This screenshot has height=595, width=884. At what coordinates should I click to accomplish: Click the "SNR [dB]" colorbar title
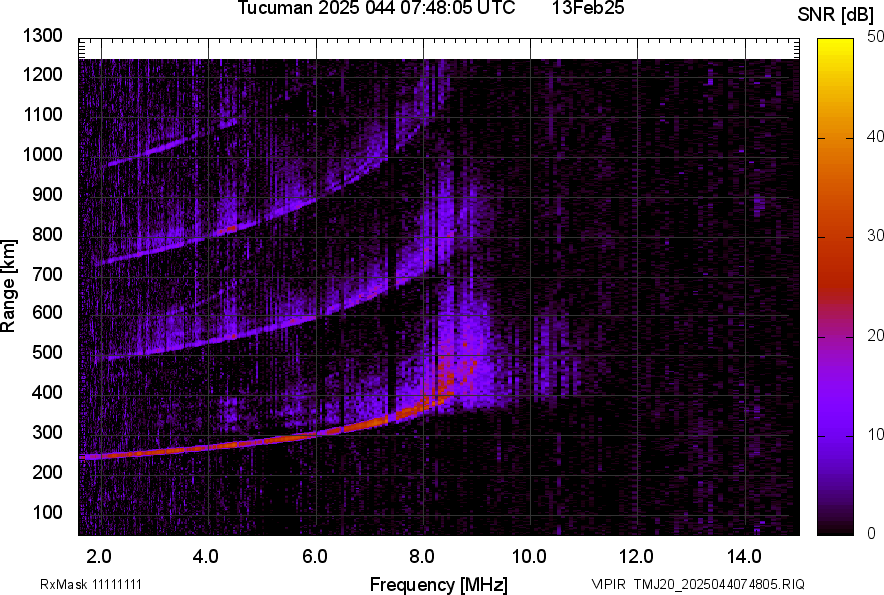point(836,15)
